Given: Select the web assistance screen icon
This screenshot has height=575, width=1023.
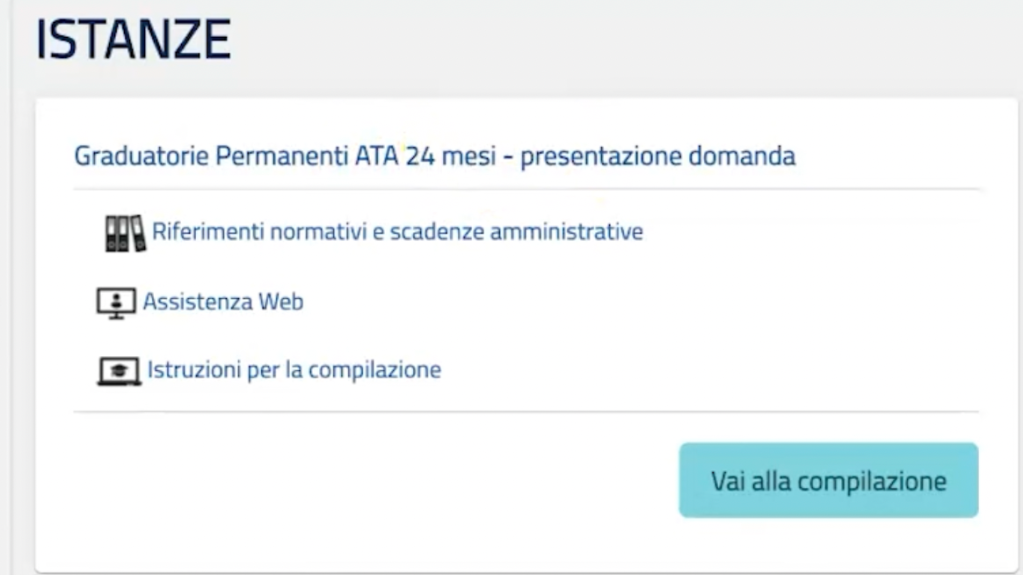Looking at the screenshot, I should pos(117,302).
